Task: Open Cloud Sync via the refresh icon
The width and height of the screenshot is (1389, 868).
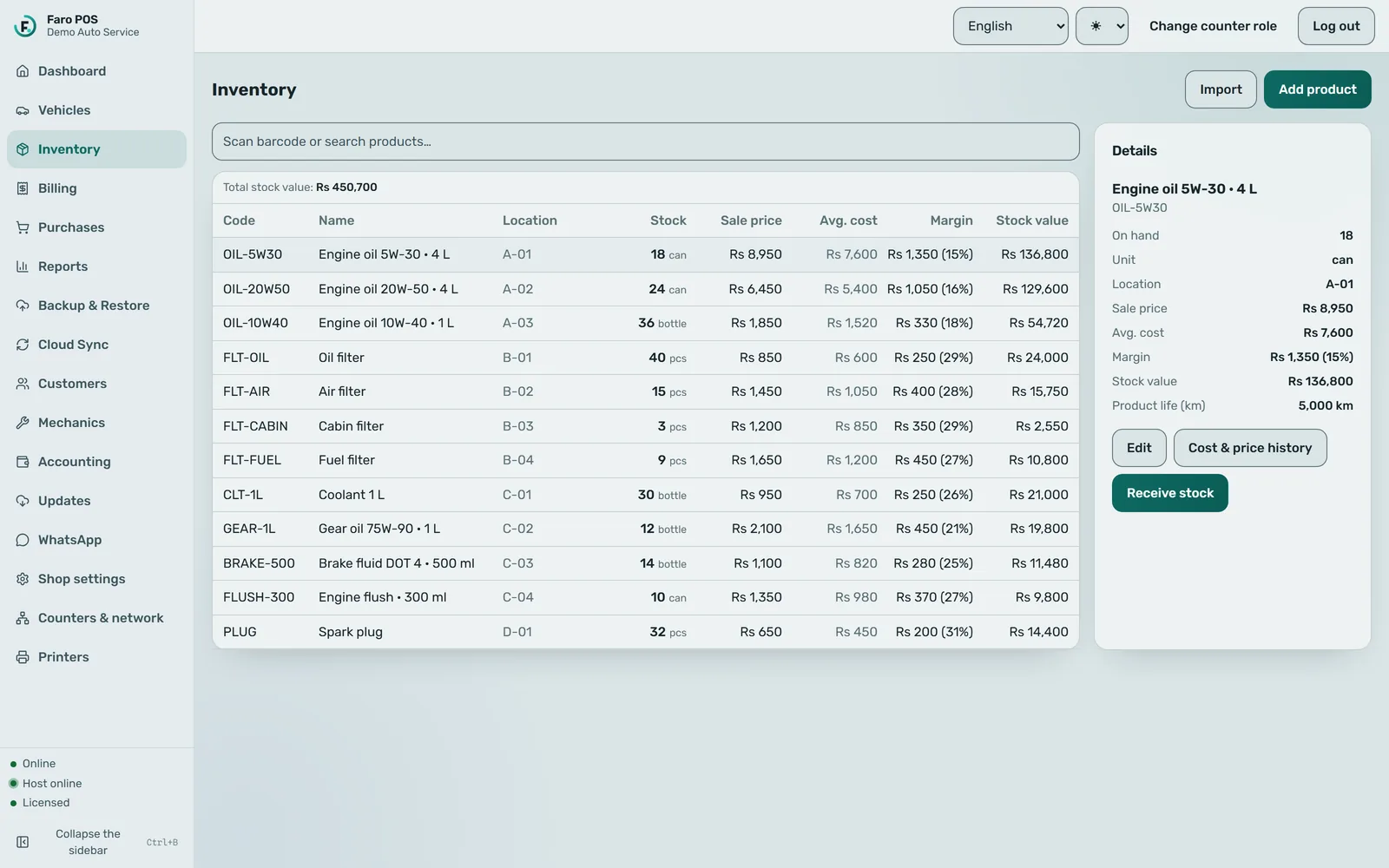Action: [23, 345]
